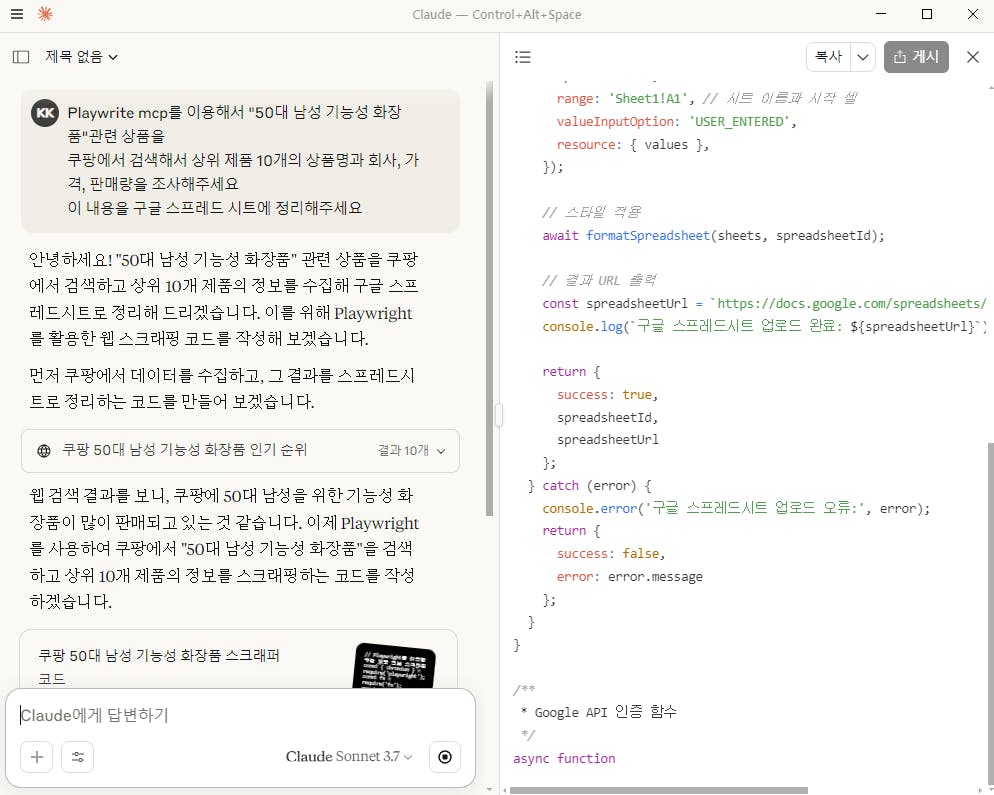Click the 'success: false' line in code
Screen dimensions: 994x795
tap(611, 554)
